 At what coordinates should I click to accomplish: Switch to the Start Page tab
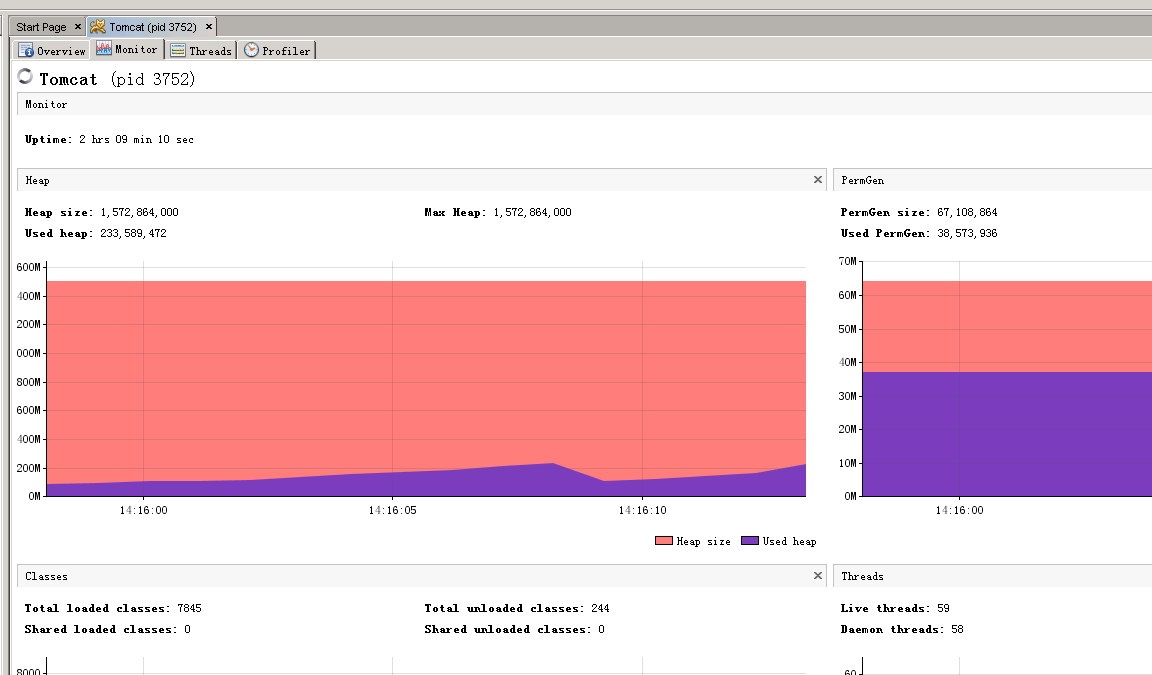coord(41,27)
